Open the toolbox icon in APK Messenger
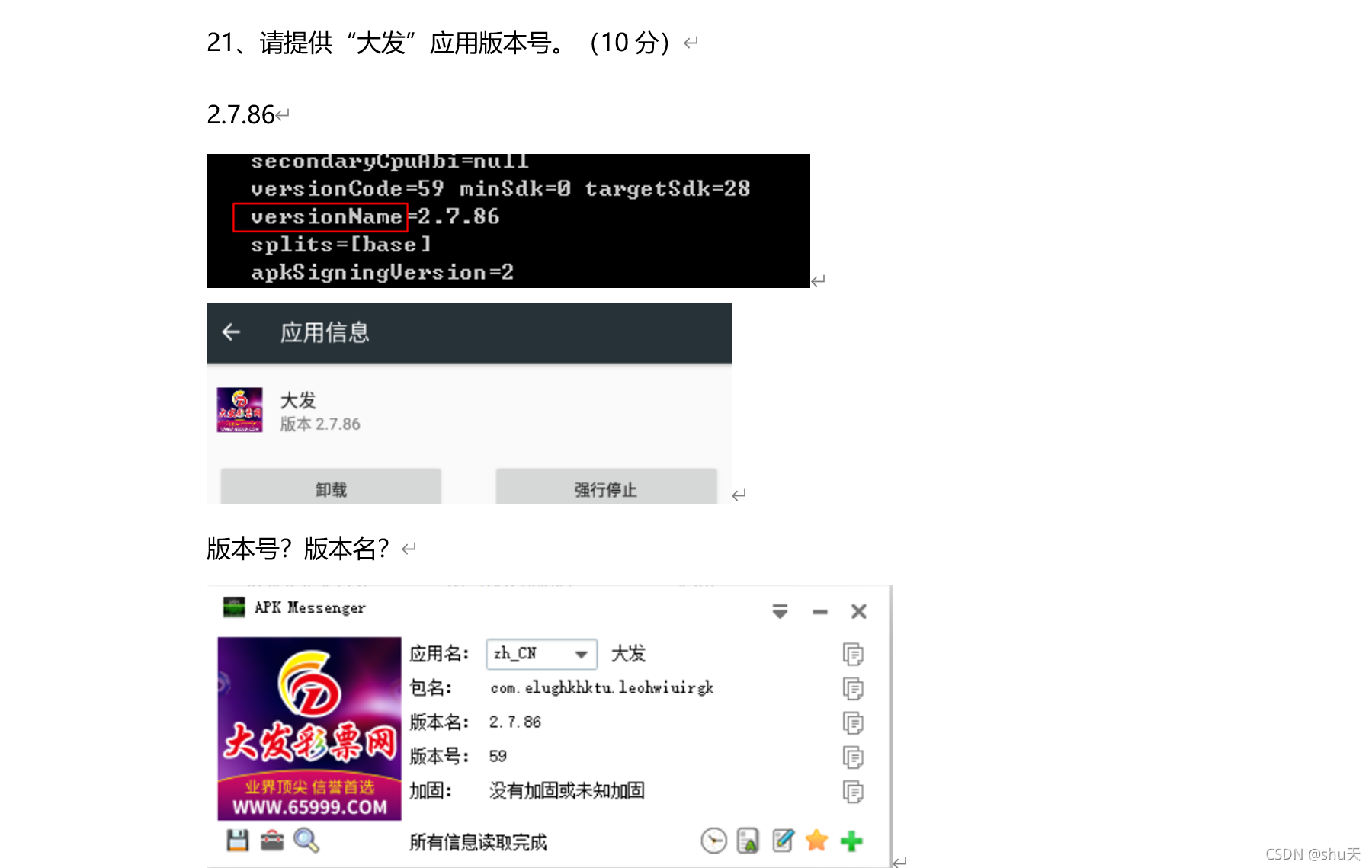The height and width of the screenshot is (868, 1372). click(272, 841)
